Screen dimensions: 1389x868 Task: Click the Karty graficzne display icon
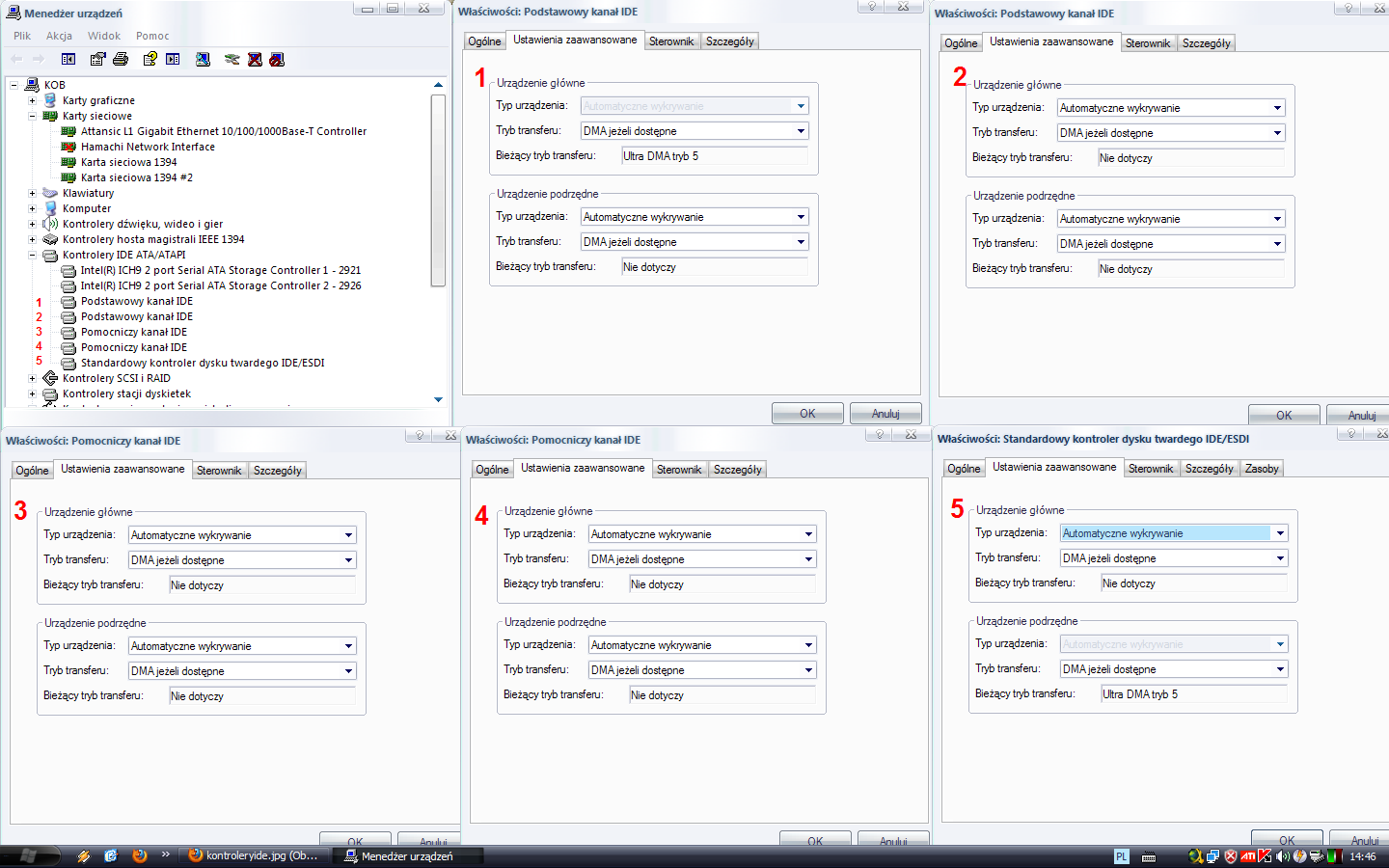click(x=50, y=100)
